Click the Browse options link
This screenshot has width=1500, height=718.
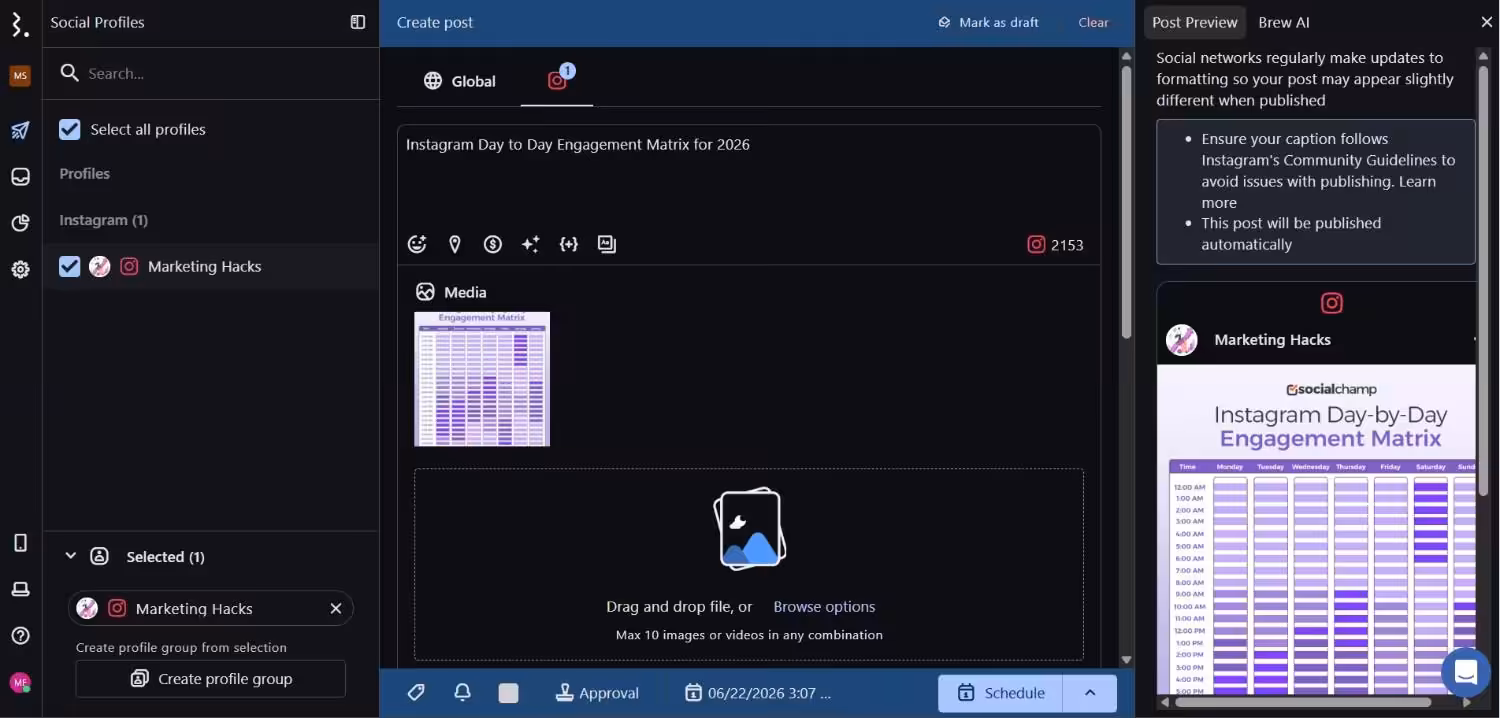point(824,606)
